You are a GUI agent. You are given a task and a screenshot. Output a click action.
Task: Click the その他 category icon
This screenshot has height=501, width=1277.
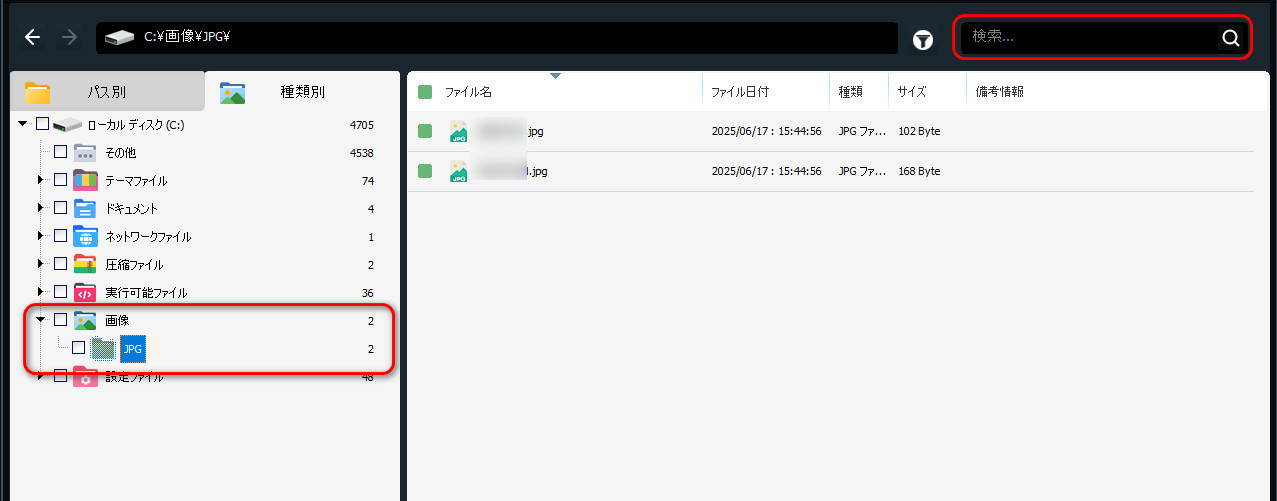pos(85,152)
